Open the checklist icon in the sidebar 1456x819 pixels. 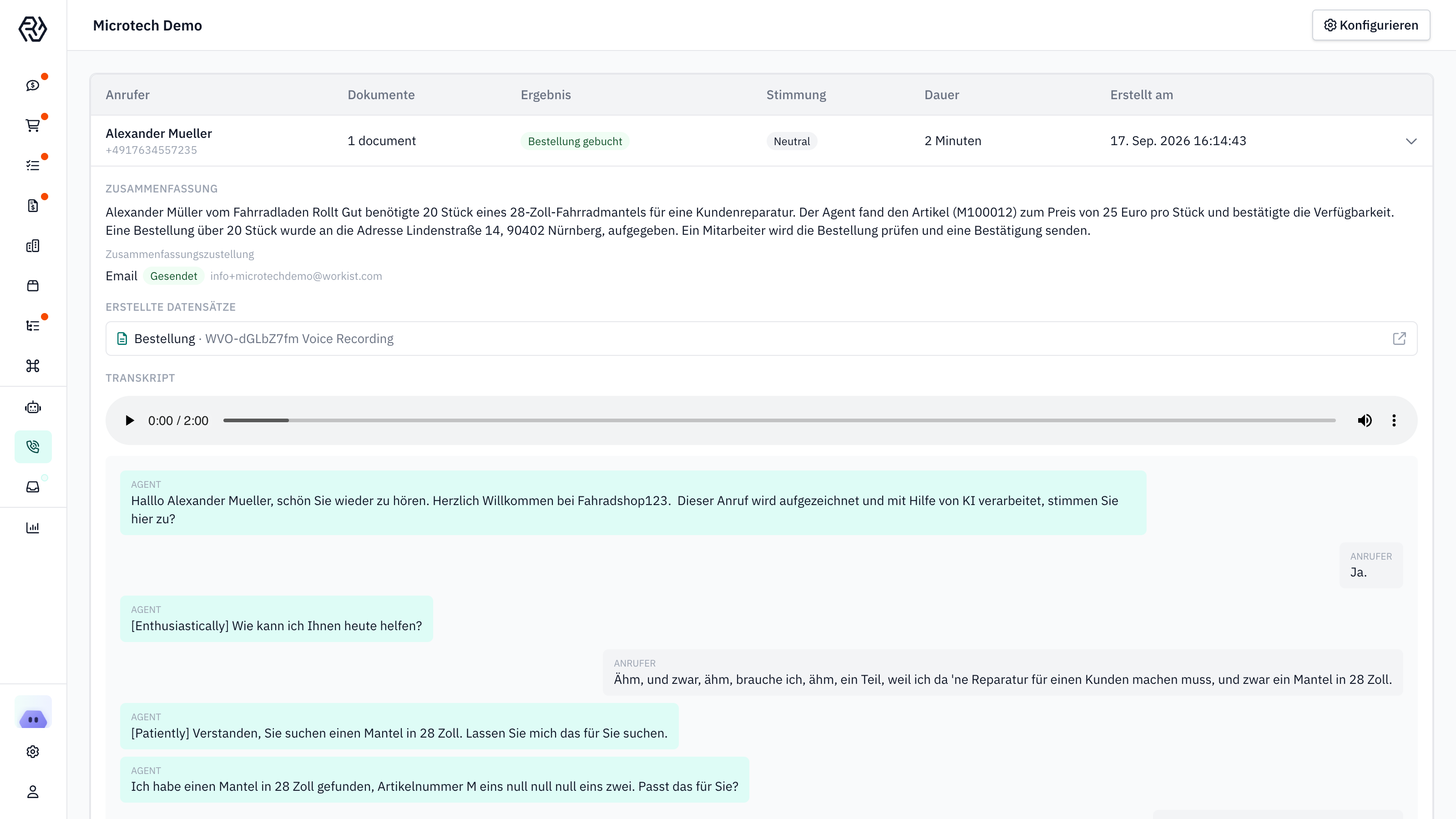tap(33, 166)
